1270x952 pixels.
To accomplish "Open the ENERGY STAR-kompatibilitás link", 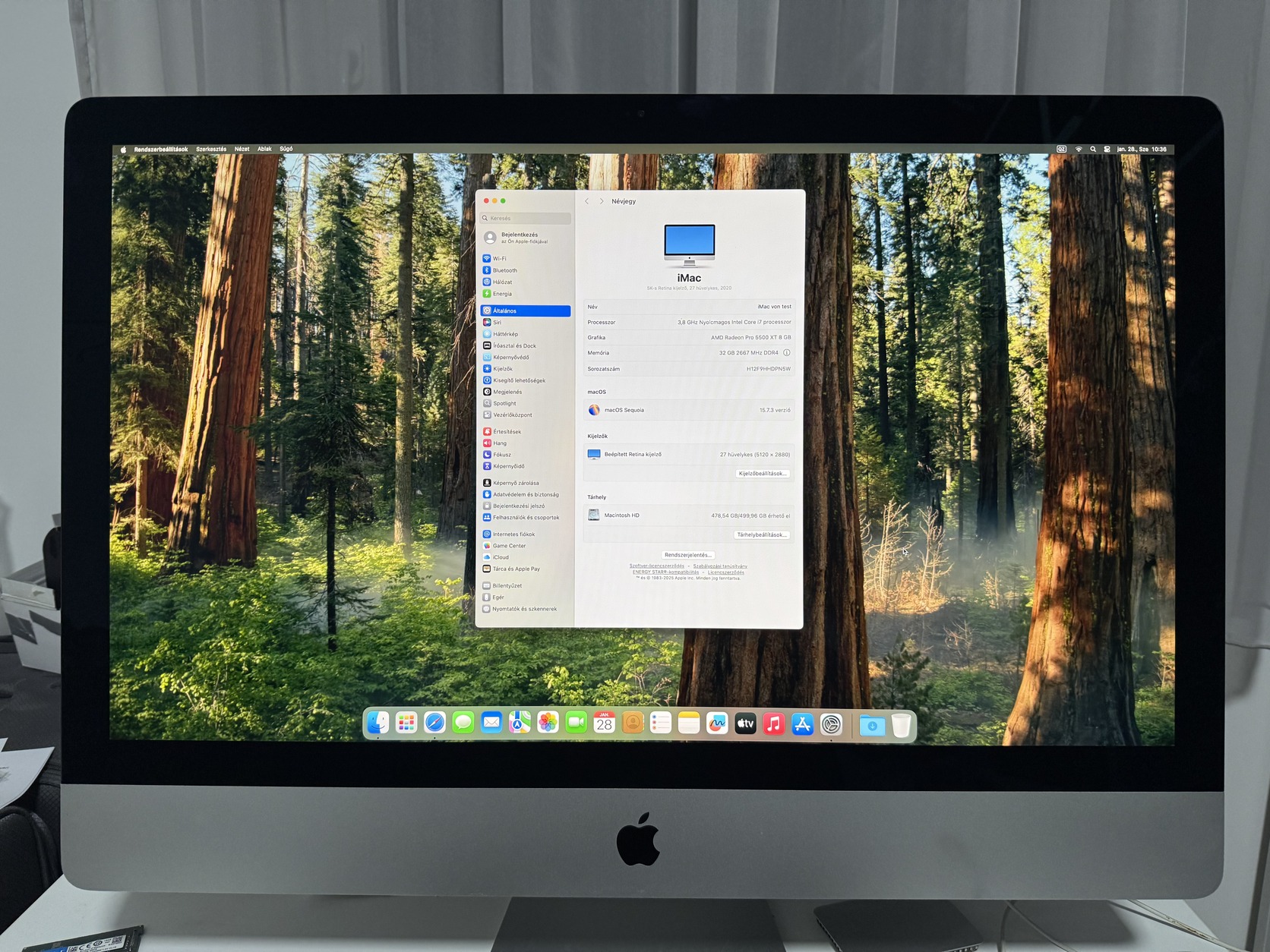I will tap(665, 572).
